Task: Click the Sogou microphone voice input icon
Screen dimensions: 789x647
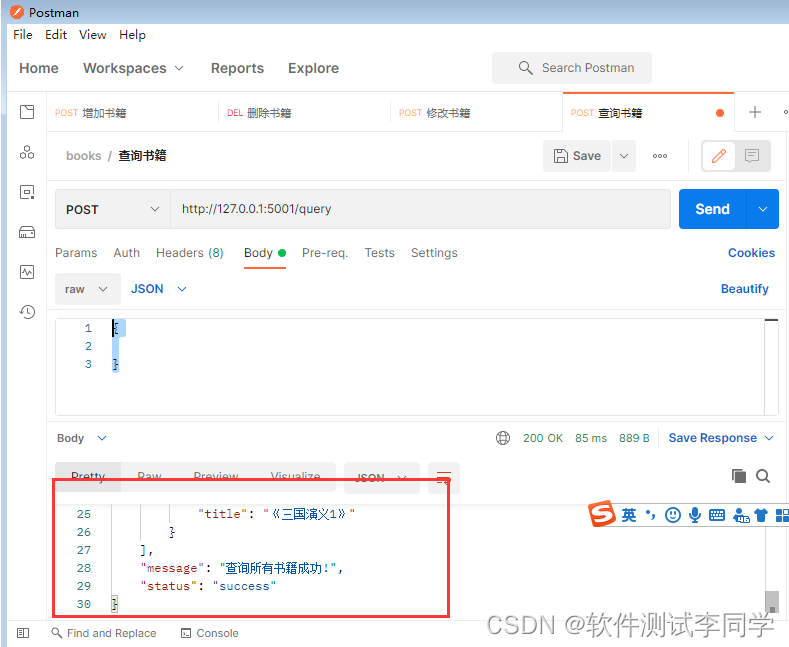Action: [x=695, y=515]
